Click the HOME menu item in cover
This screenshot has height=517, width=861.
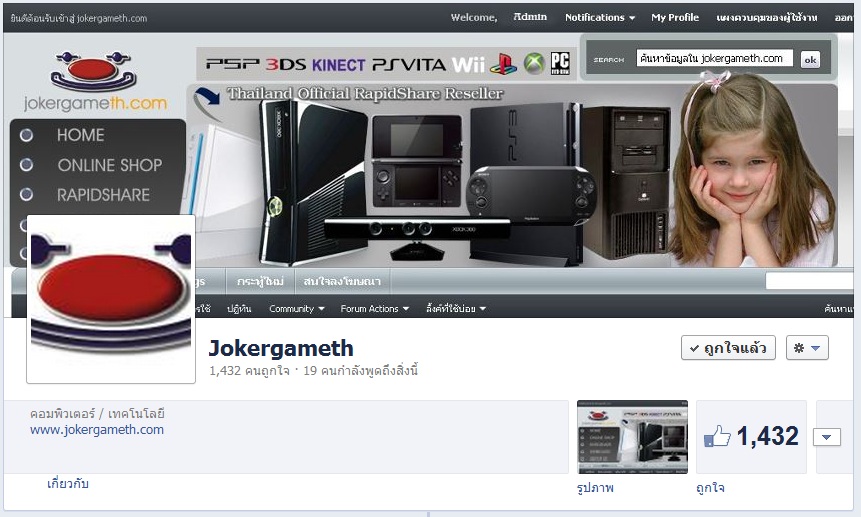81,135
